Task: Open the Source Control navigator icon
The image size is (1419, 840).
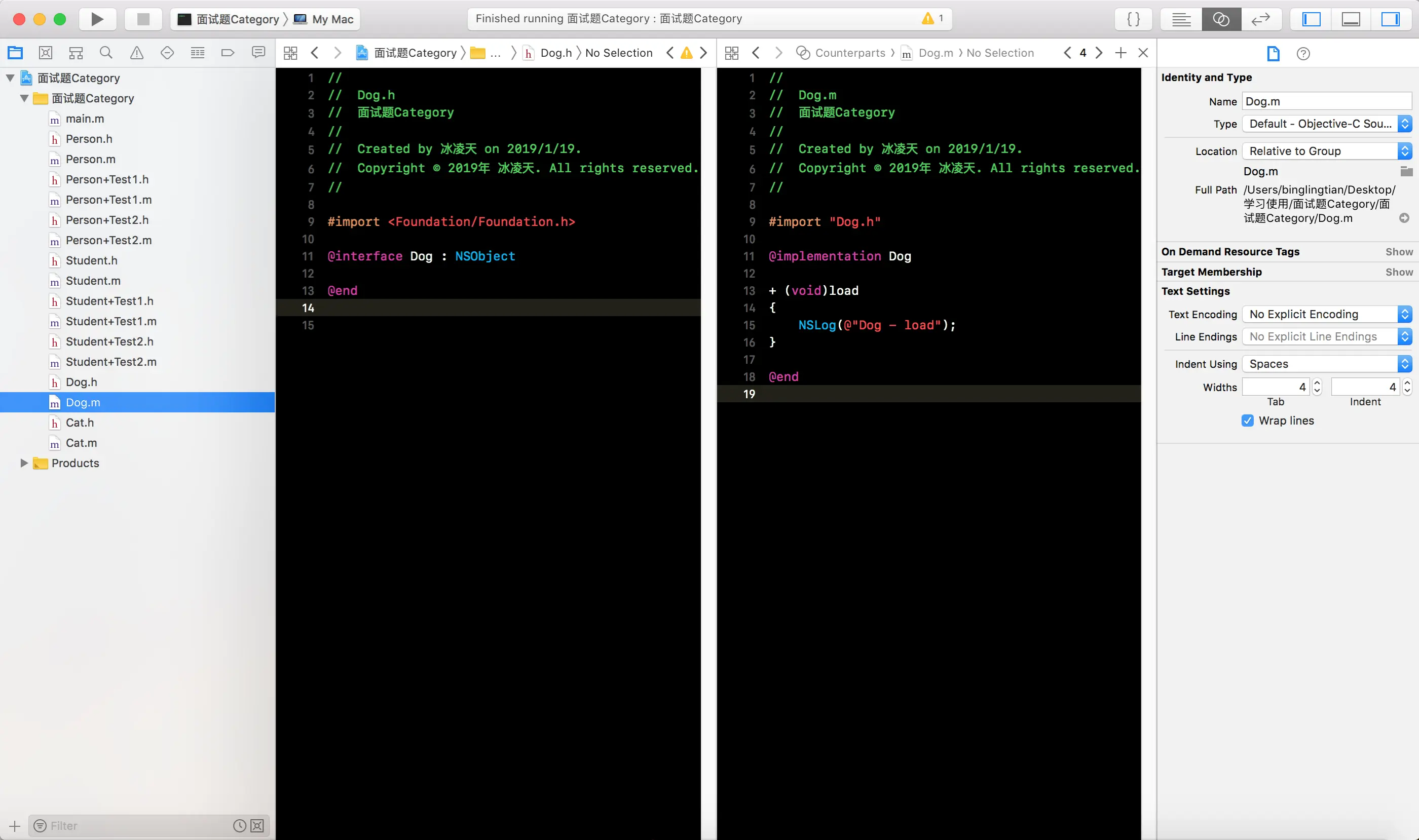Action: 45,53
